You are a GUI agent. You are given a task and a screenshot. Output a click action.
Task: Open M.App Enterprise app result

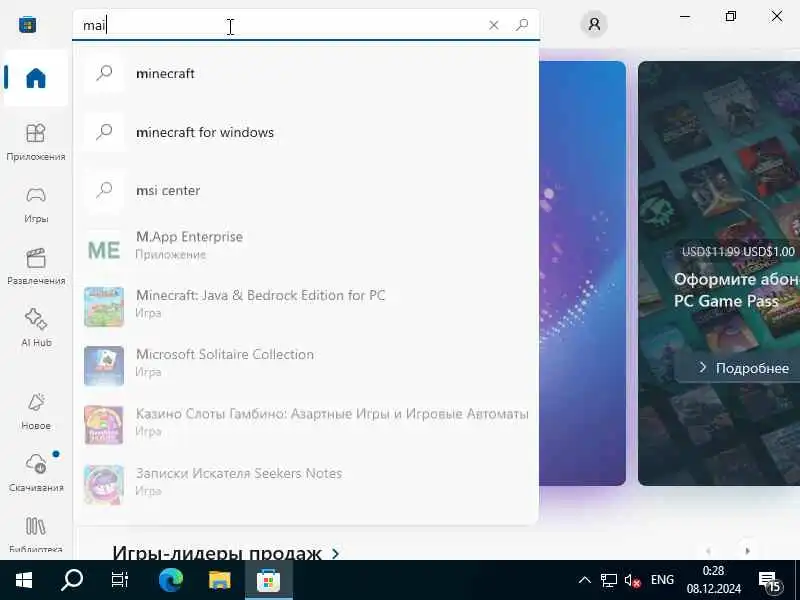click(x=306, y=249)
